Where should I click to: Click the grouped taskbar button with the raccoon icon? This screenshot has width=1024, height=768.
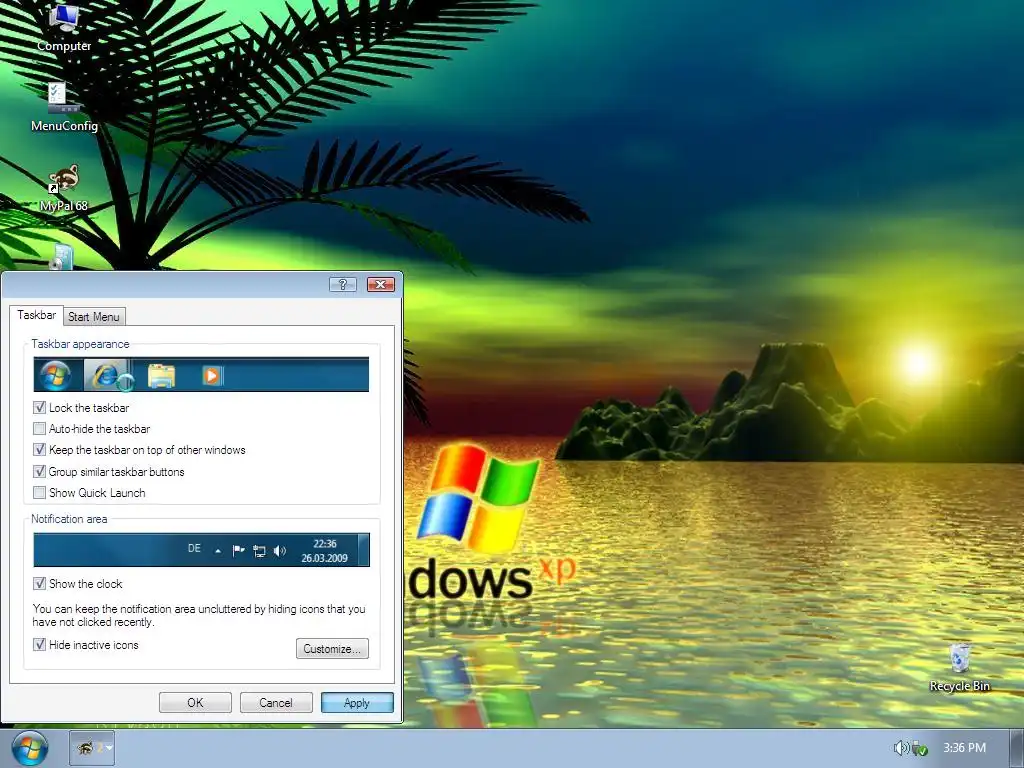coord(92,748)
